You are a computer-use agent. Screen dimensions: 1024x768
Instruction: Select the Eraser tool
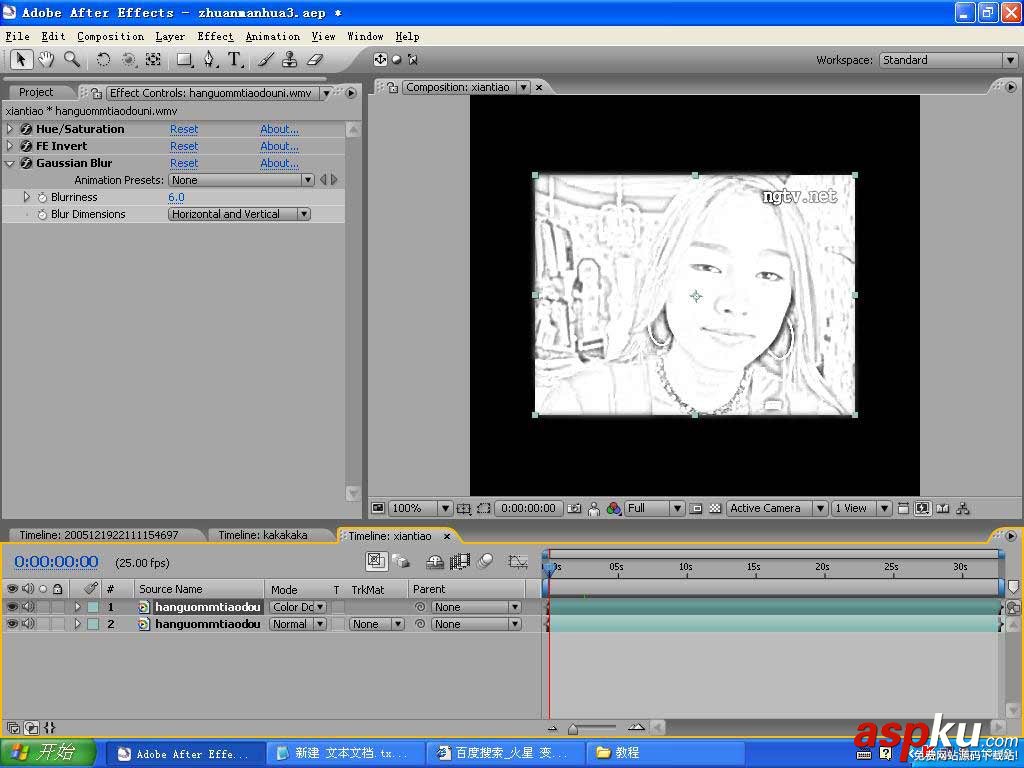pos(315,59)
